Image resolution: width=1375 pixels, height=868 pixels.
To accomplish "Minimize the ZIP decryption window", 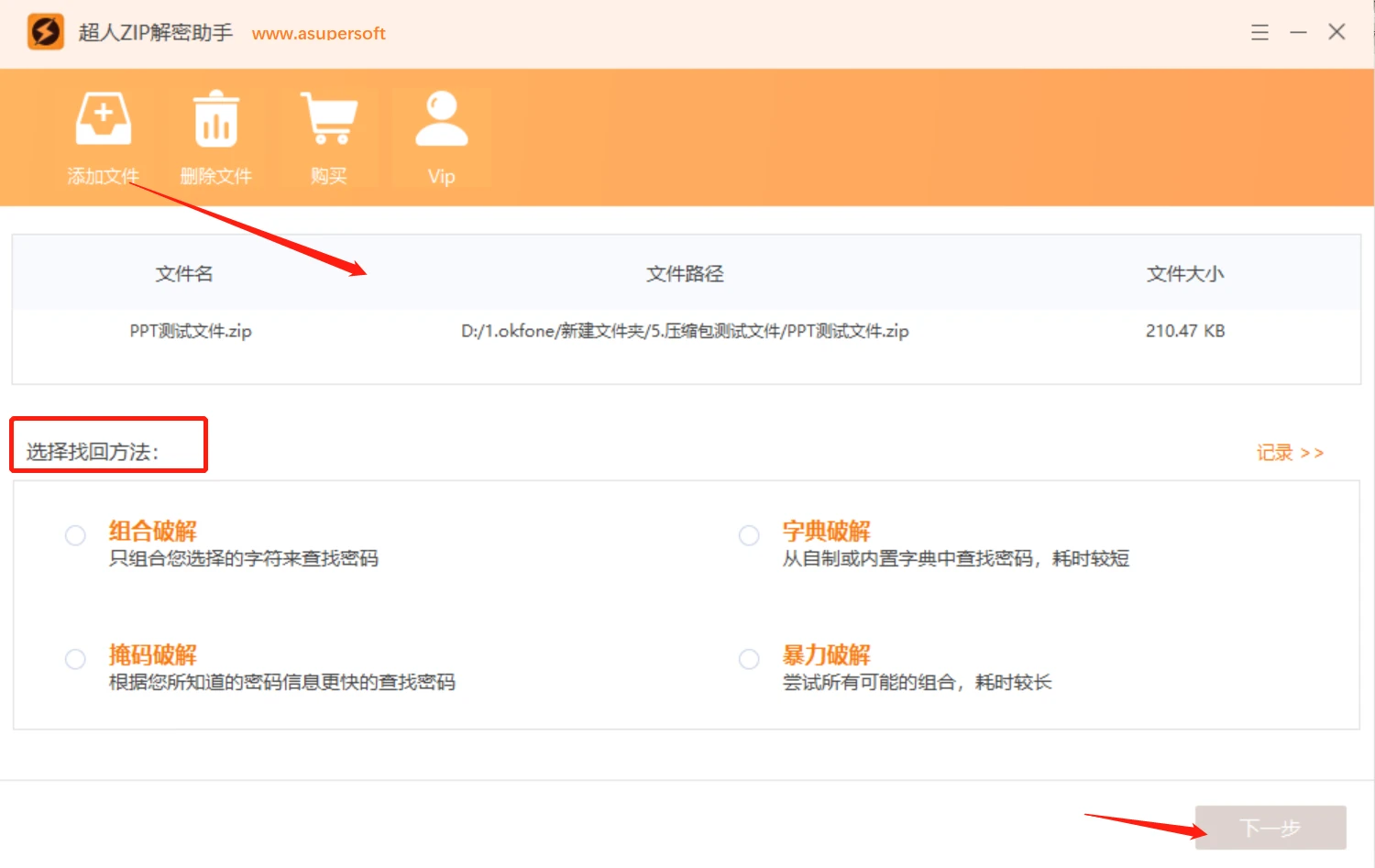I will (1298, 32).
